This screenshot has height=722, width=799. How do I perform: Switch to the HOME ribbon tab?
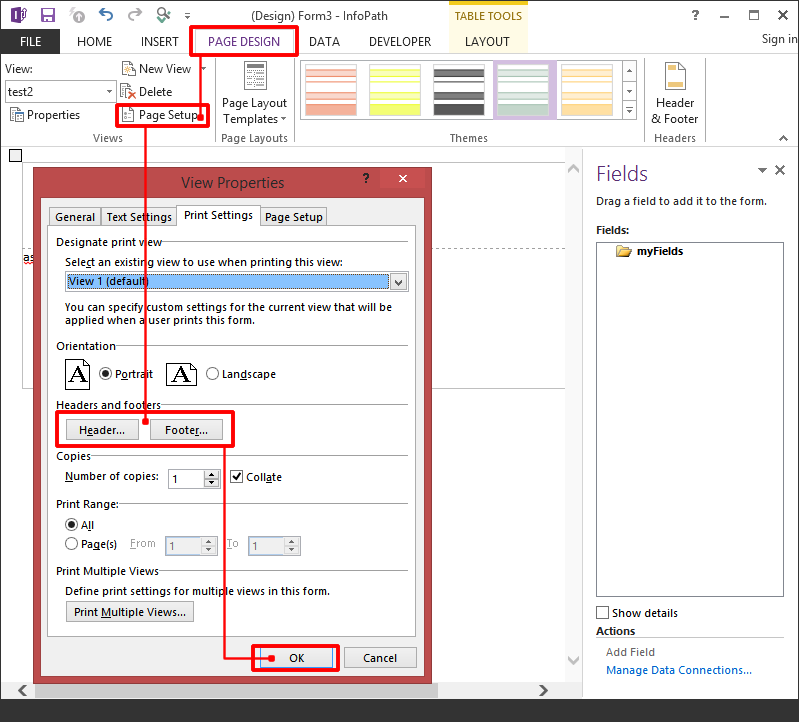tap(94, 42)
